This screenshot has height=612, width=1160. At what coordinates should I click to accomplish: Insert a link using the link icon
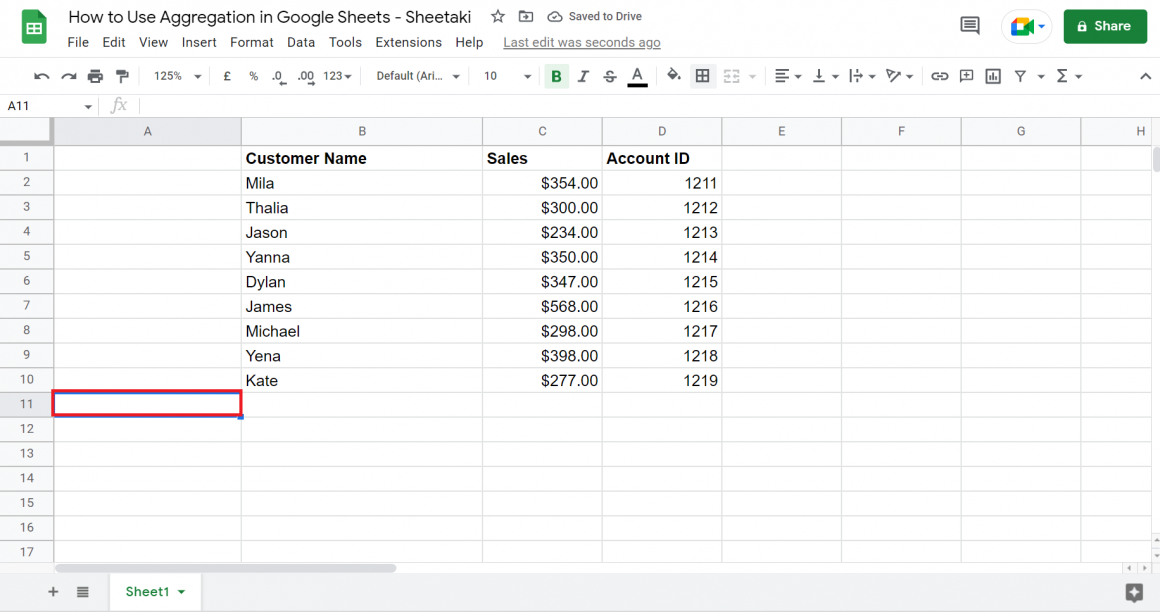tap(939, 76)
